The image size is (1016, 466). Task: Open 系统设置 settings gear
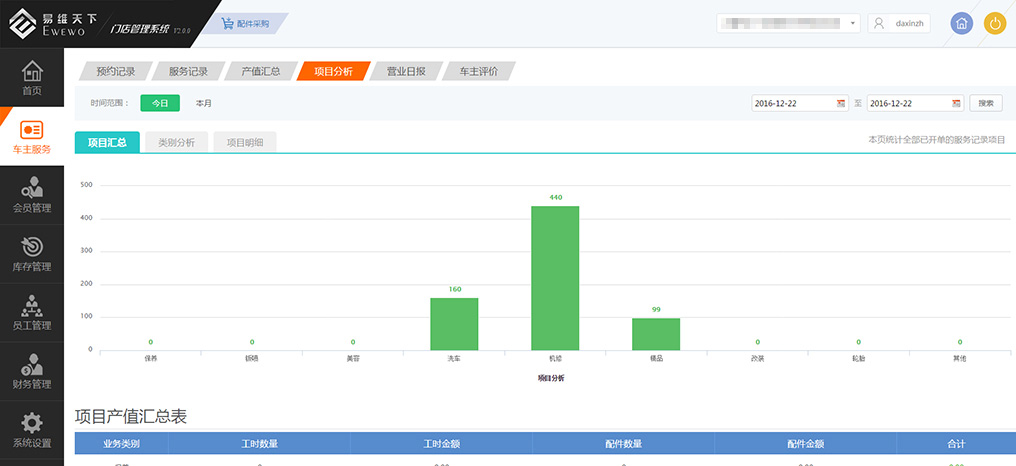click(32, 430)
